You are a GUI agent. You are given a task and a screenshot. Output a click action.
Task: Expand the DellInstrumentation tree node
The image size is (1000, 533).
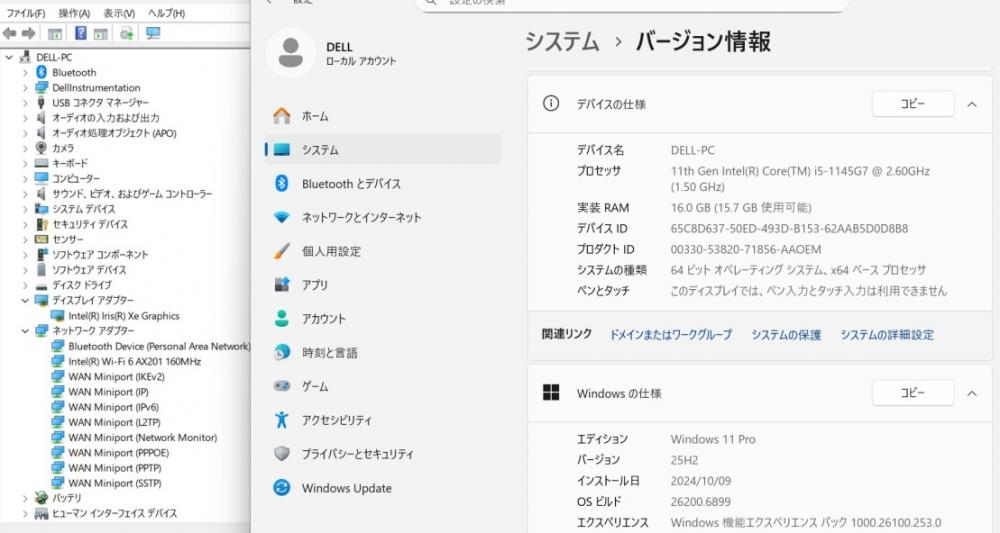tap(26, 88)
